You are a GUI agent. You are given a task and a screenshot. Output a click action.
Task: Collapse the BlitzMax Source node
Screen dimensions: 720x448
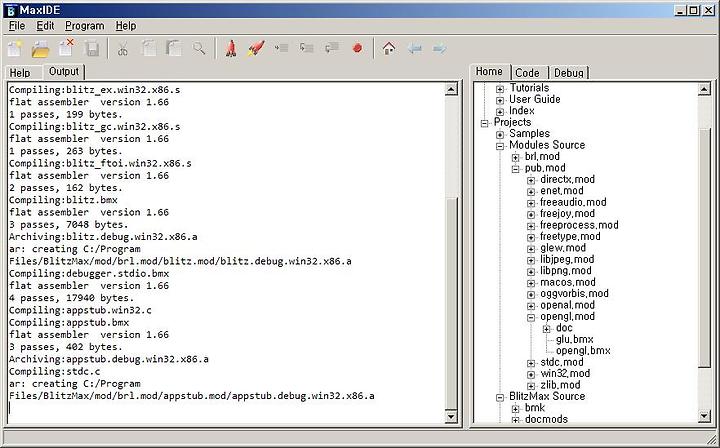click(500, 398)
